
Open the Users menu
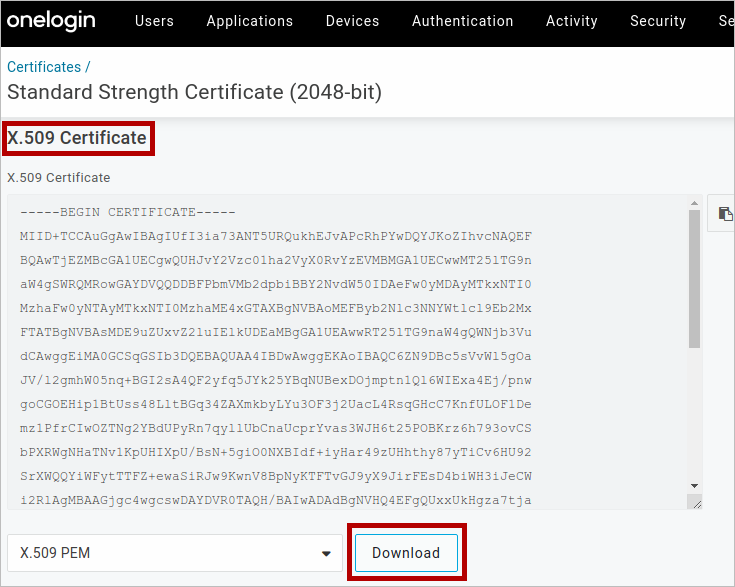[154, 21]
